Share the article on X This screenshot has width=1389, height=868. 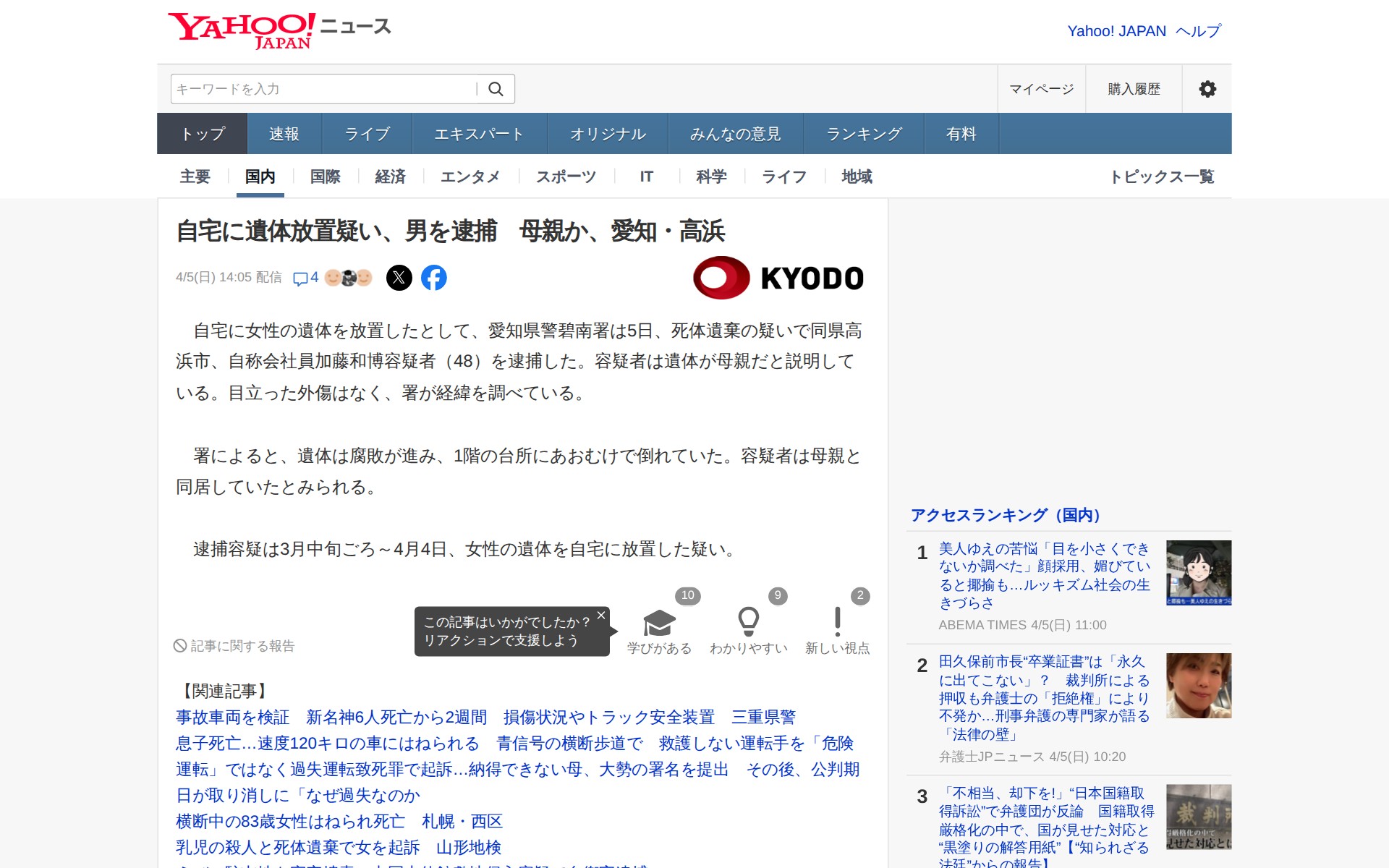pos(399,278)
